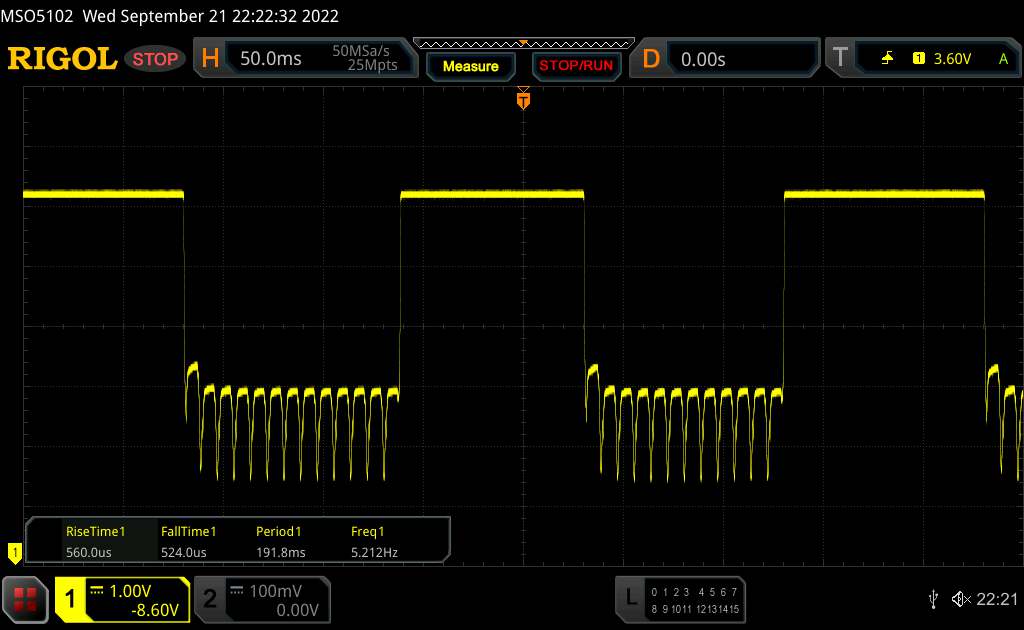Toggle channel 1 with the yellow 1 label
The width and height of the screenshot is (1024, 630).
(x=70, y=598)
